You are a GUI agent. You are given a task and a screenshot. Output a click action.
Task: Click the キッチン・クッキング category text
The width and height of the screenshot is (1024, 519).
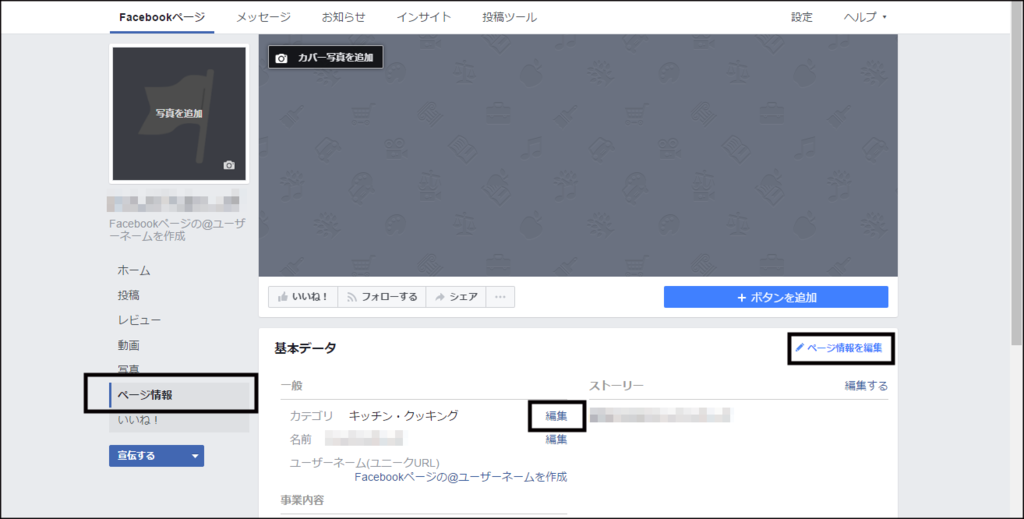point(404,416)
